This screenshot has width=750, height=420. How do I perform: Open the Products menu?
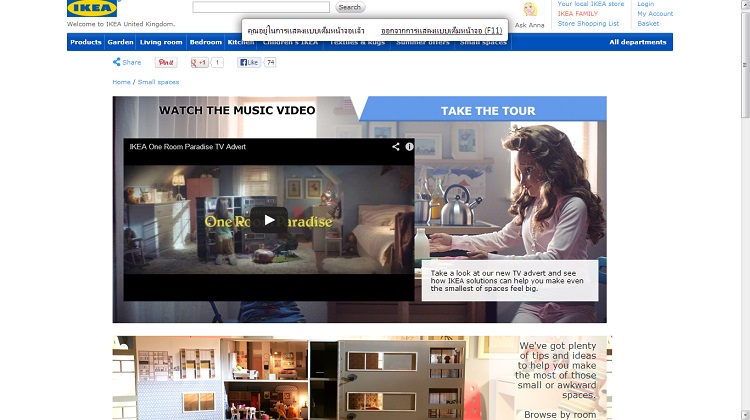86,42
